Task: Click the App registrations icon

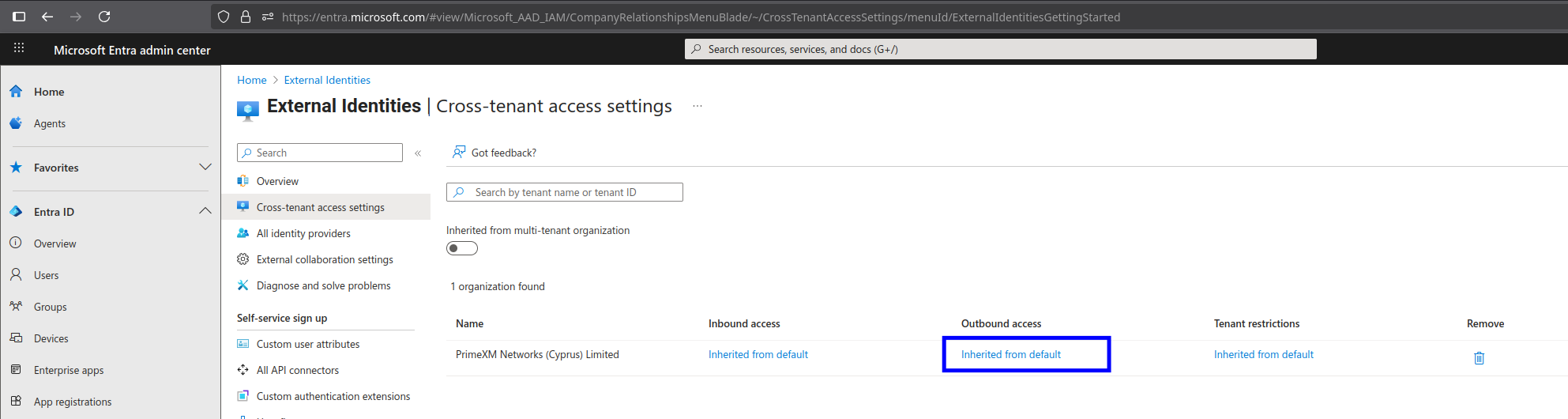Action: (16, 402)
